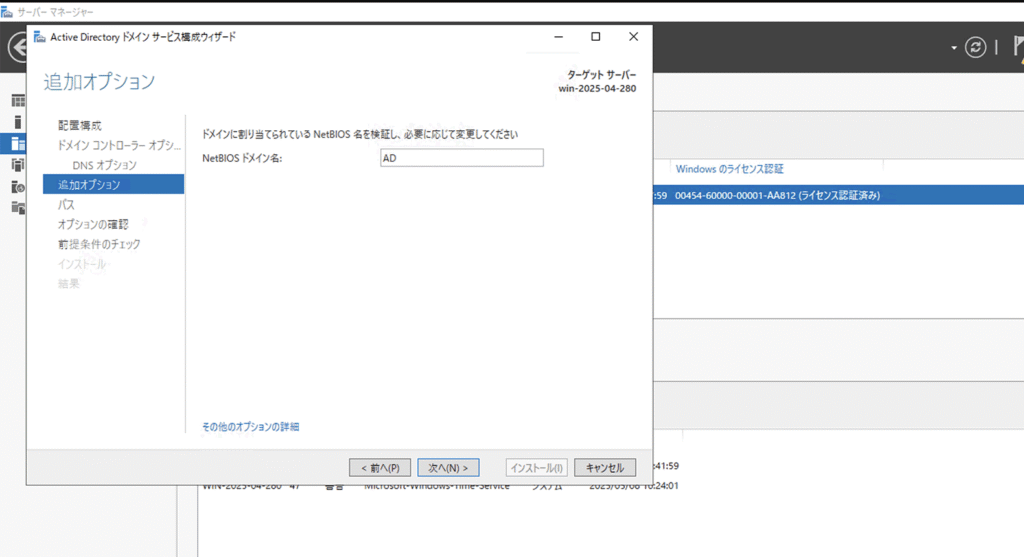Click the 追加オプション page heading
This screenshot has width=1024, height=557.
[99, 82]
